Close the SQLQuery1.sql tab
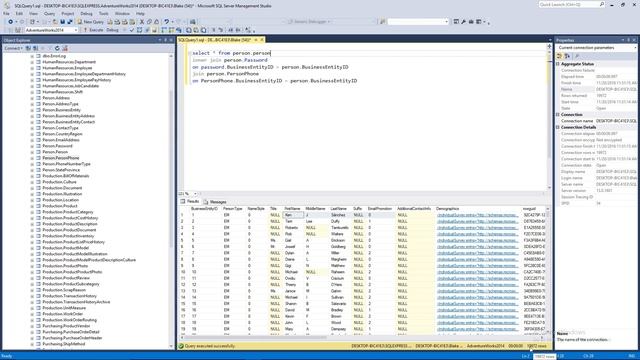Image resolution: width=640 pixels, height=360 pixels. coord(262,40)
